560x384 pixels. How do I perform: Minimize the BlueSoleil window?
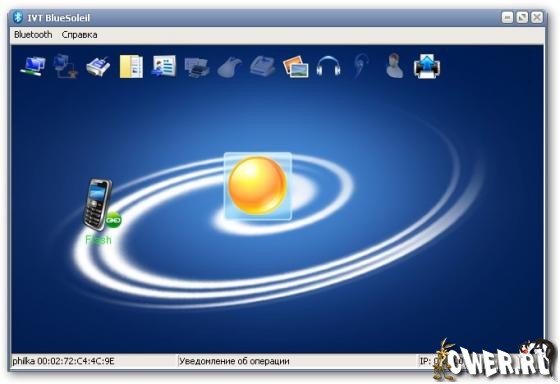pos(508,18)
